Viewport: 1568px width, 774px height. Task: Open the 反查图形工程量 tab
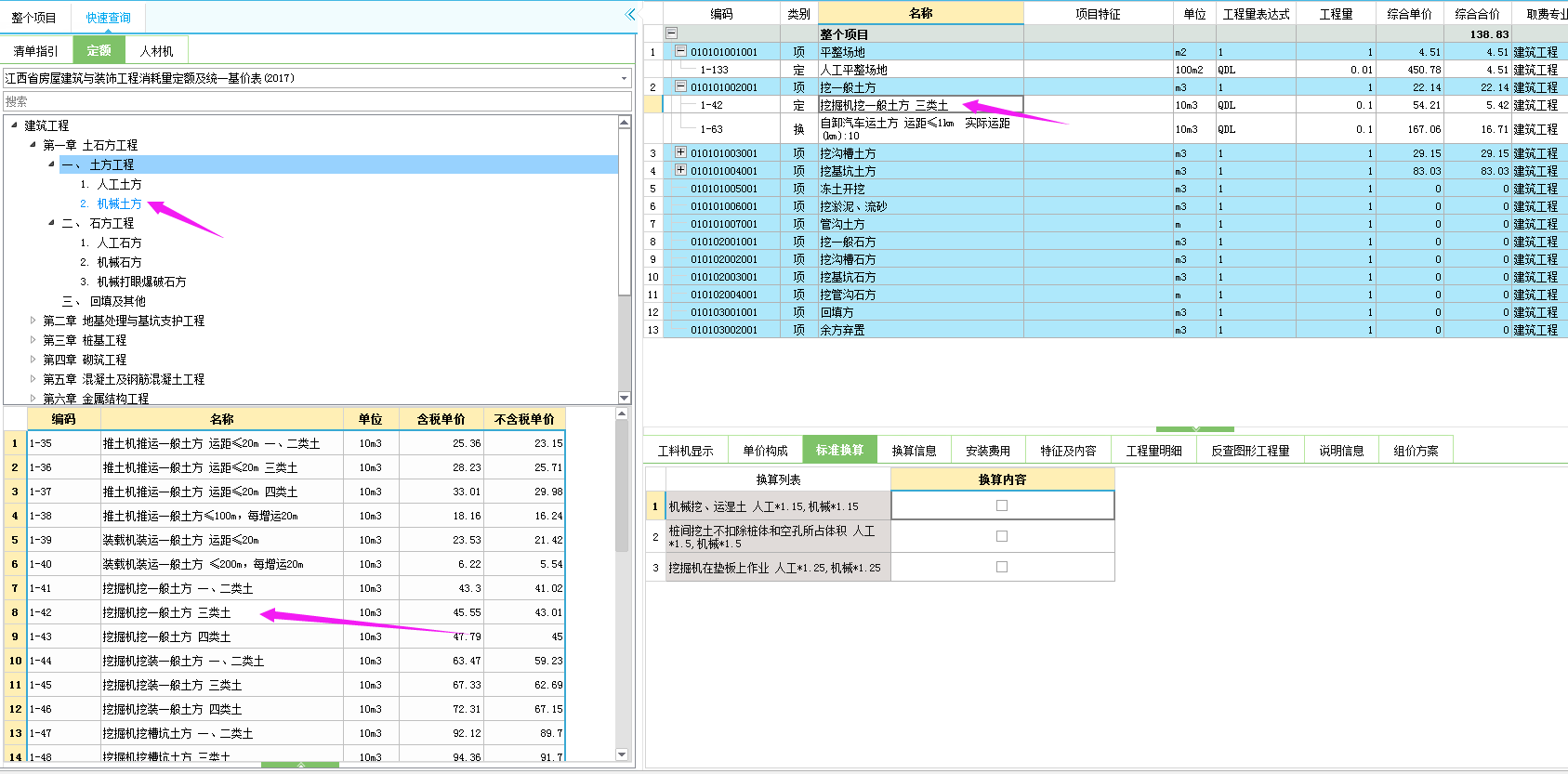1250,451
